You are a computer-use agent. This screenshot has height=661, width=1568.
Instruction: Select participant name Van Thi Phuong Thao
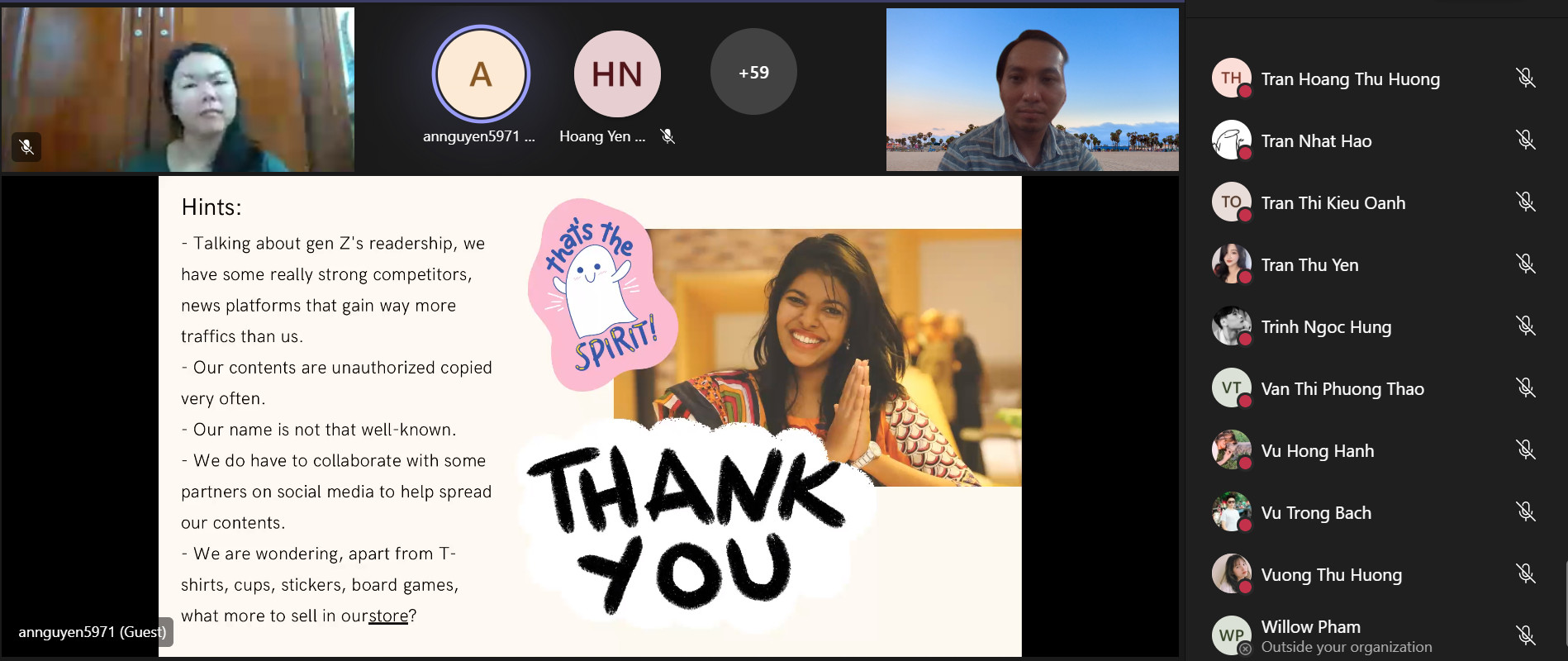(1342, 389)
